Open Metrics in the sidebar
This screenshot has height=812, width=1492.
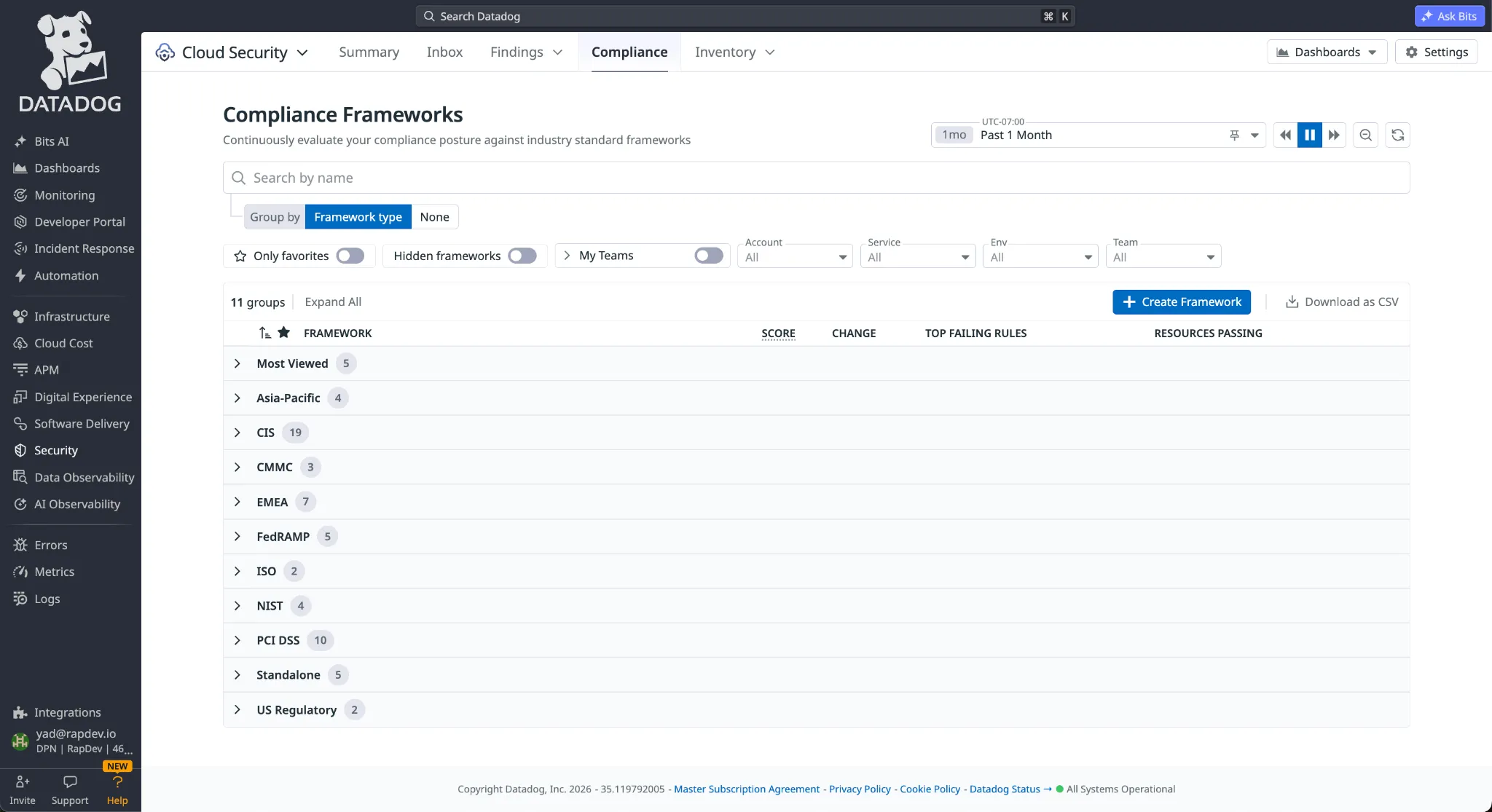(x=44, y=572)
